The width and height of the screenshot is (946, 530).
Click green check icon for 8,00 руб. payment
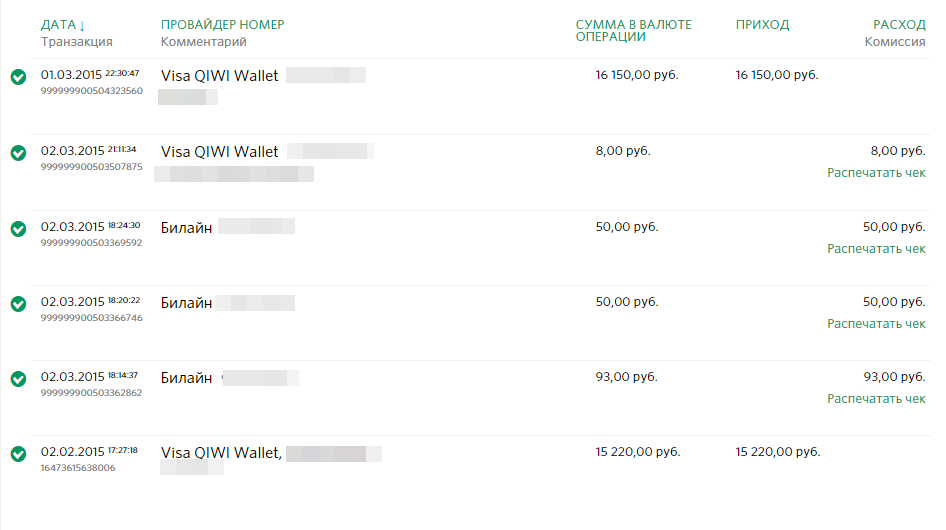tap(18, 153)
